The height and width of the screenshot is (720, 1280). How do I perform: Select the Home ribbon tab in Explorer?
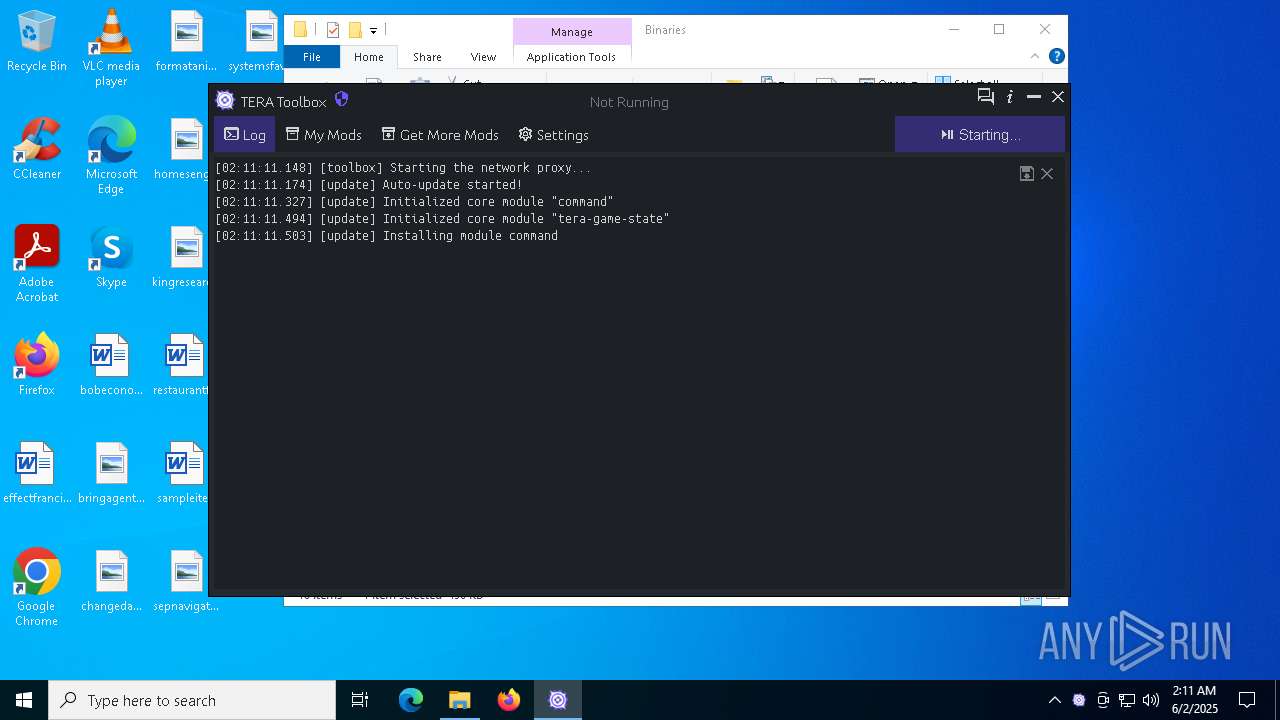[x=369, y=57]
